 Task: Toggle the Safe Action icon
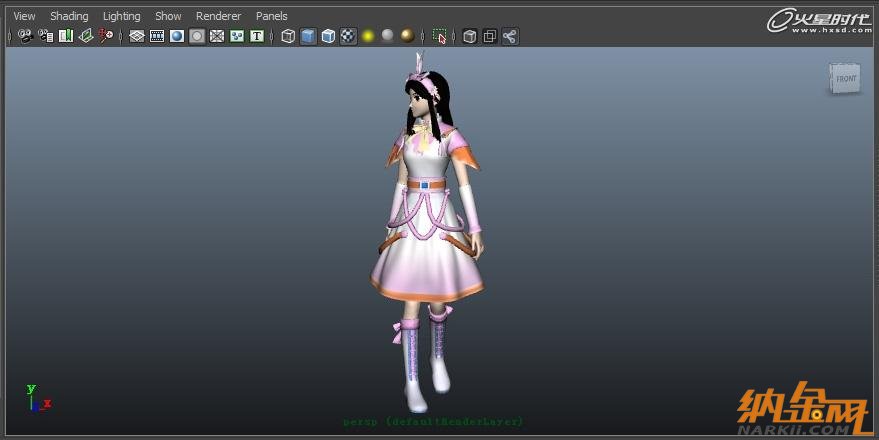coord(237,36)
